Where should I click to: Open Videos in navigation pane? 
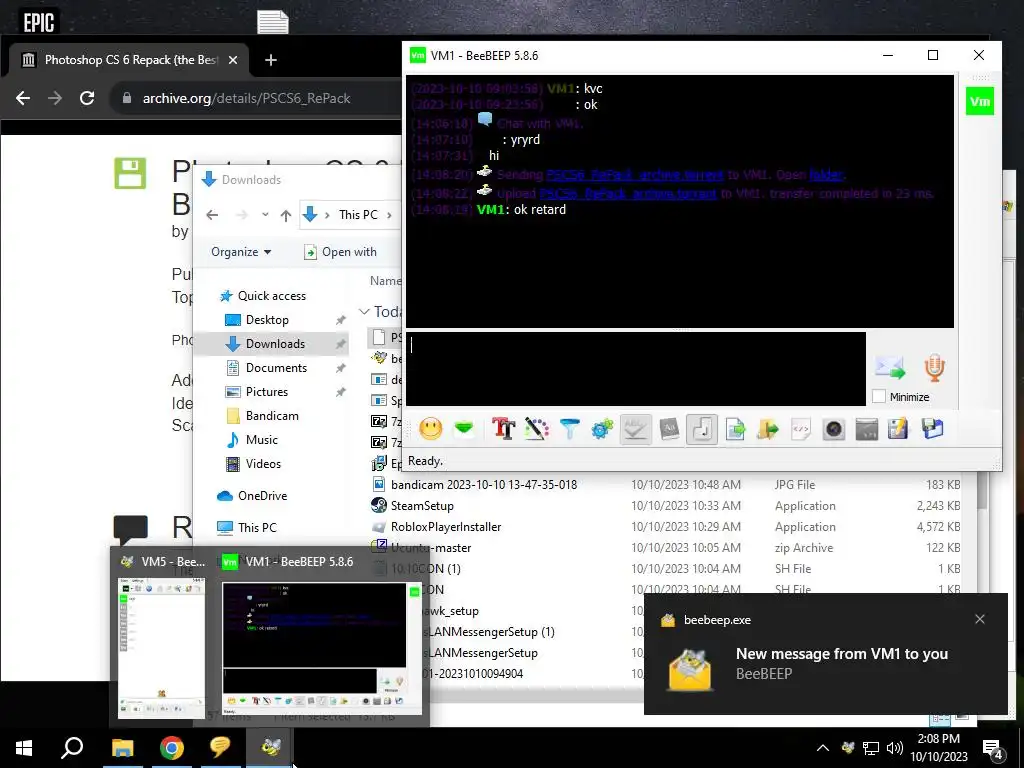coord(263,464)
